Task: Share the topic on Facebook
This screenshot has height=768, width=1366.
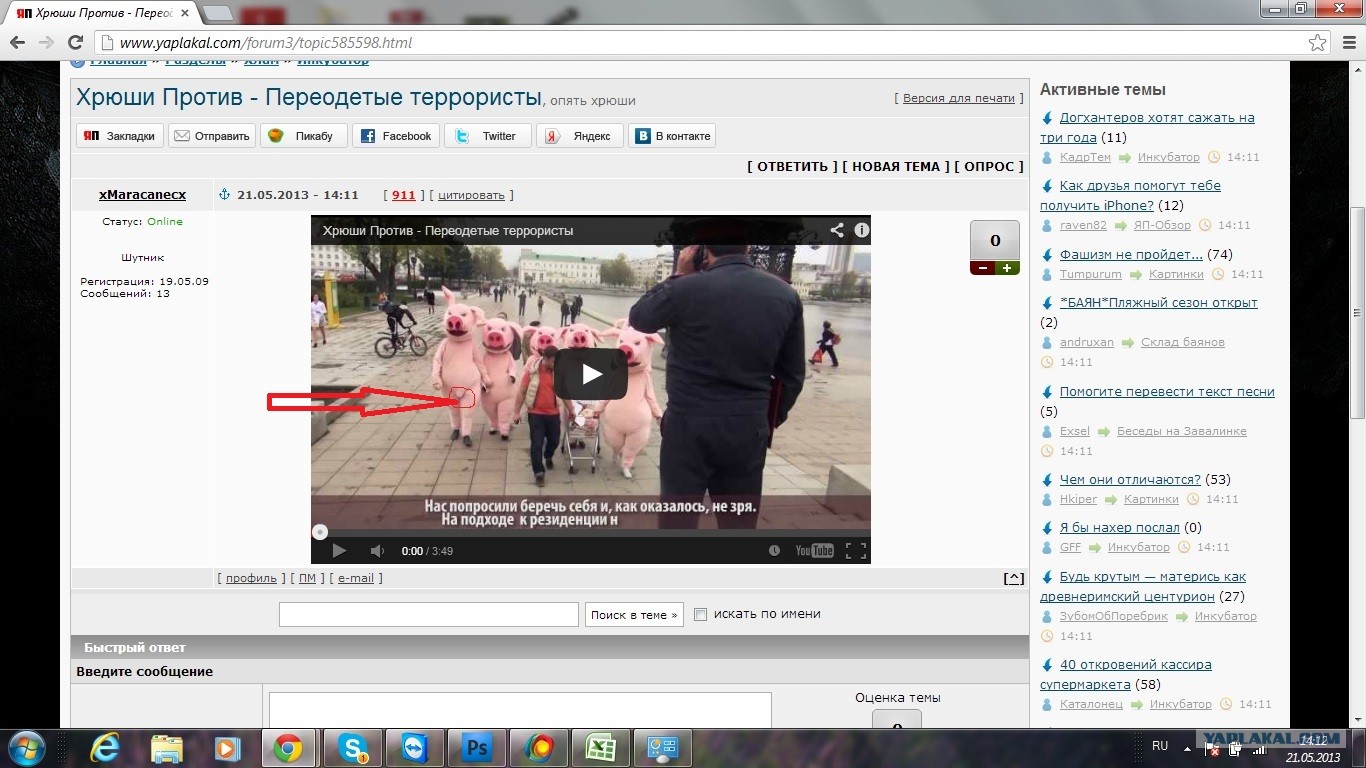Action: click(396, 136)
